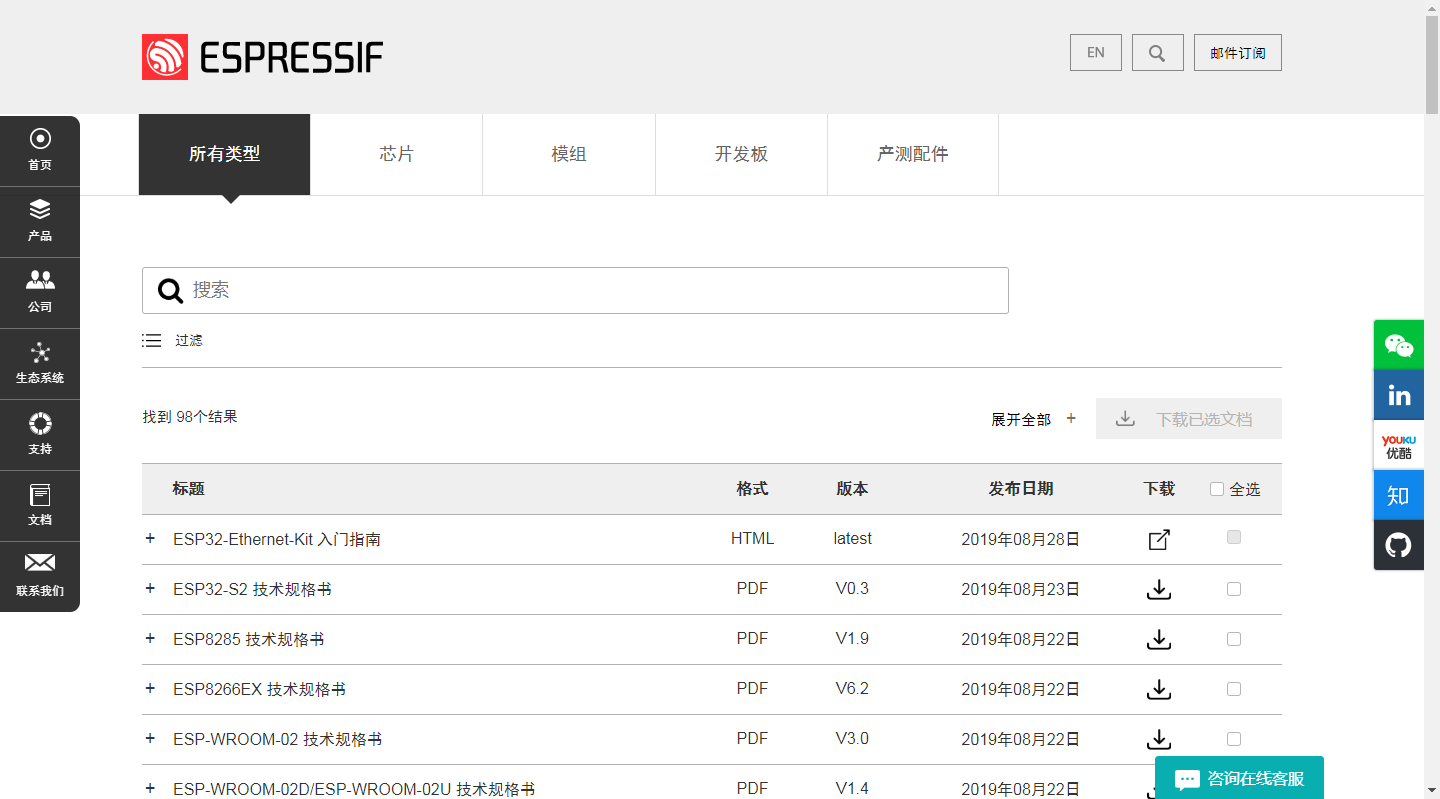This screenshot has height=799, width=1440.
Task: Open 文档 in the left sidebar
Action: click(x=40, y=506)
